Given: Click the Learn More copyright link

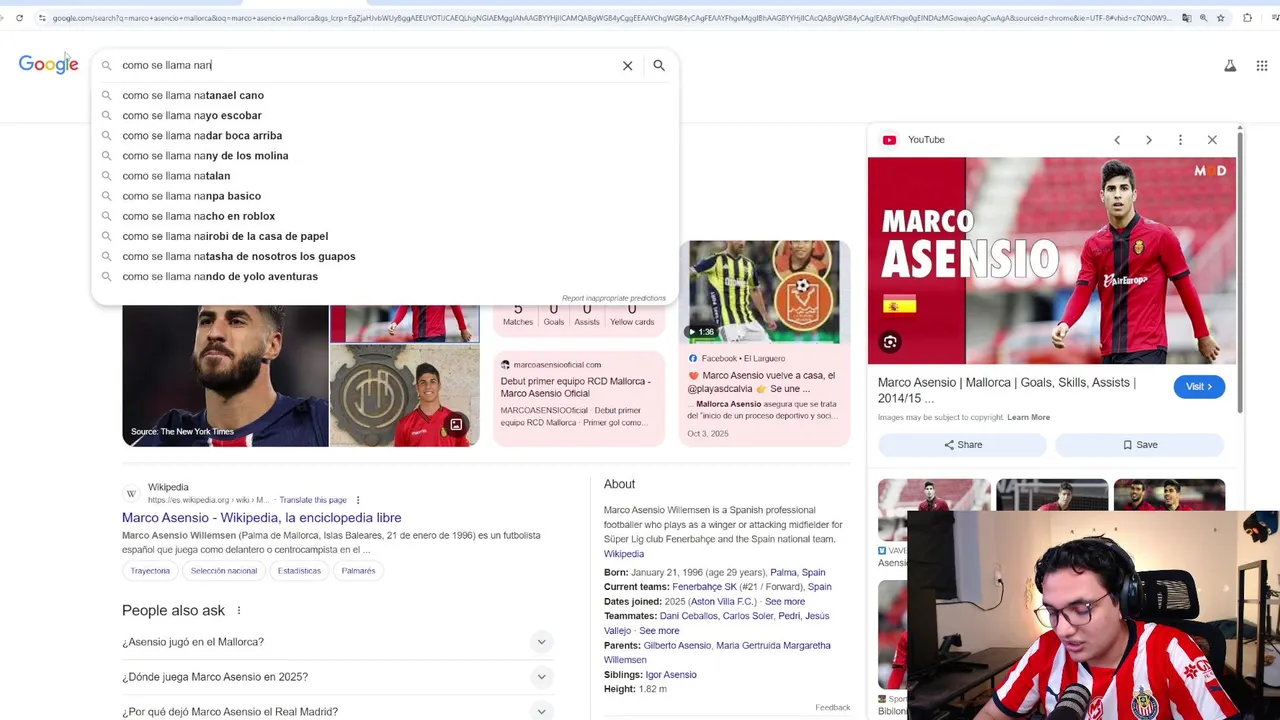Looking at the screenshot, I should coord(1028,417).
